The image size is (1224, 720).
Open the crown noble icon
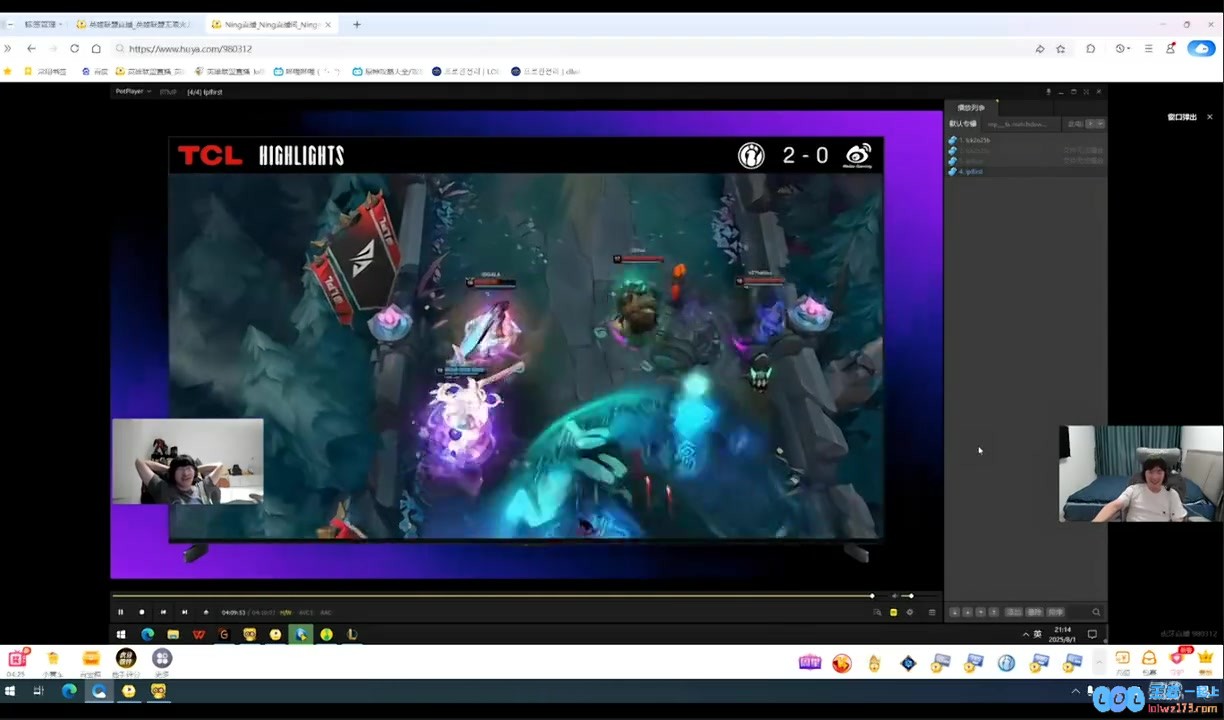point(1205,658)
